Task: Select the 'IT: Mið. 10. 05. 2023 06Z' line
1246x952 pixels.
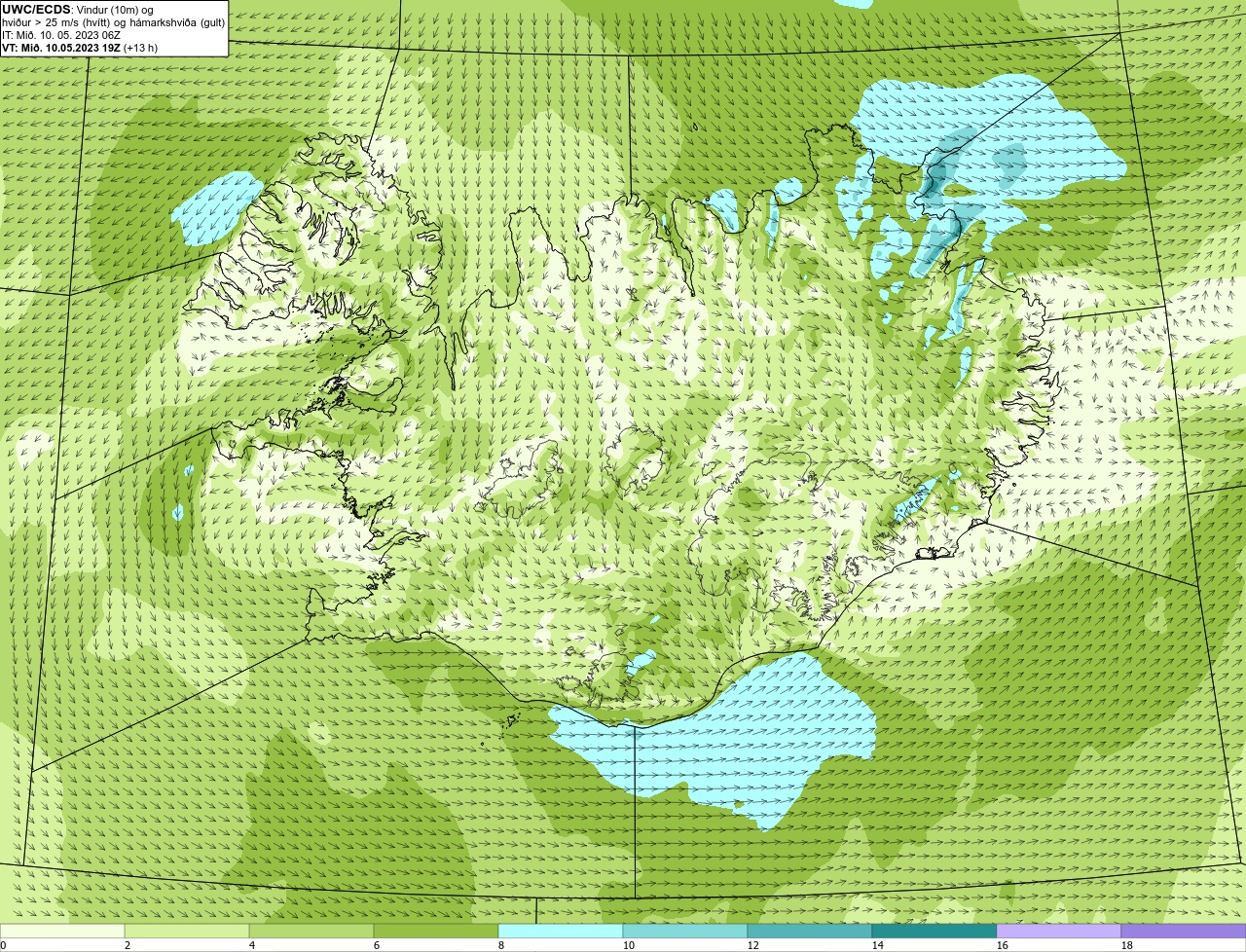Action: click(x=61, y=34)
